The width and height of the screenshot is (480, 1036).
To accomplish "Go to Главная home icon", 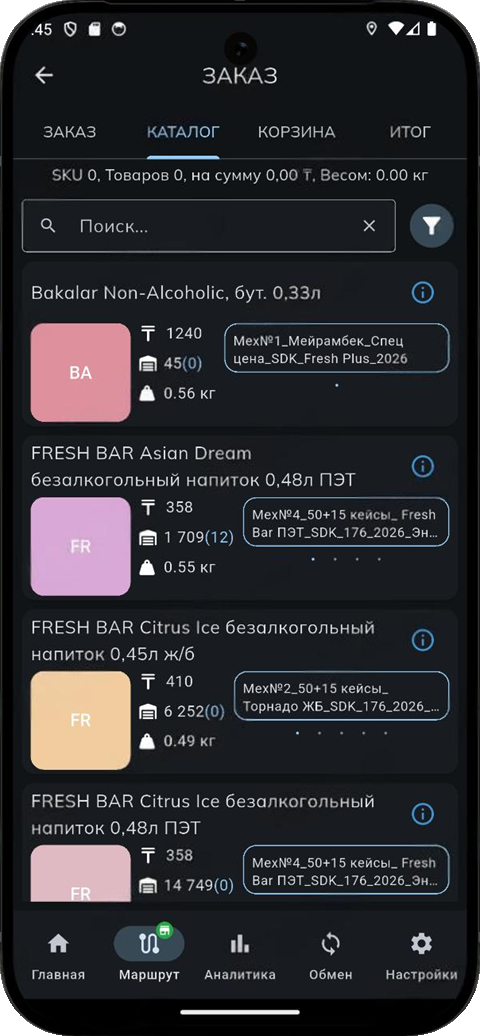I will tap(58, 944).
